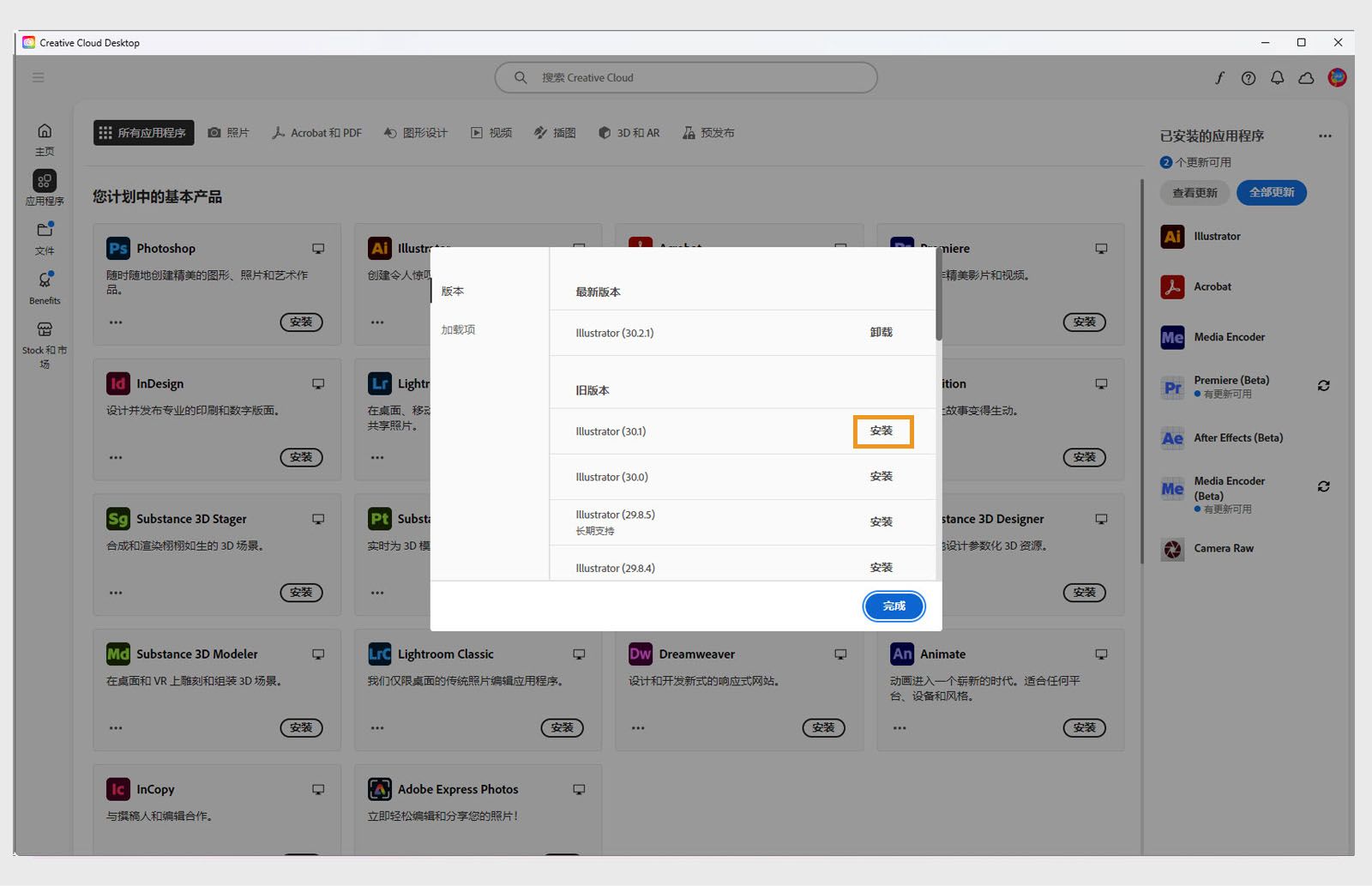
Task: Open your account profile avatar
Action: (x=1336, y=77)
